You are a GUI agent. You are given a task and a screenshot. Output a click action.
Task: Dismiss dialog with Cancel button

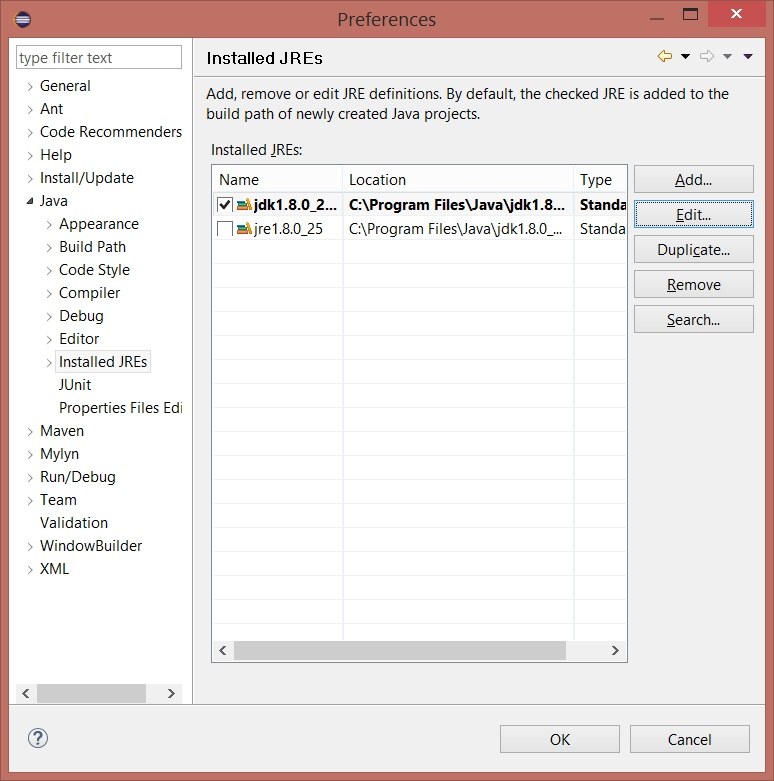(x=689, y=739)
